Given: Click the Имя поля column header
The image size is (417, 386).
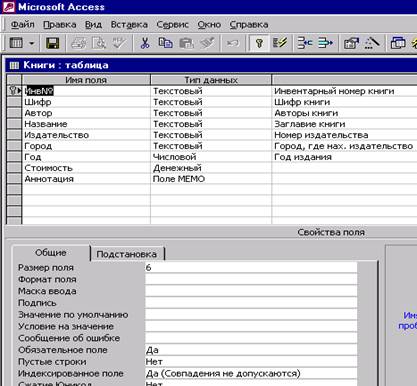Looking at the screenshot, I should [x=86, y=80].
